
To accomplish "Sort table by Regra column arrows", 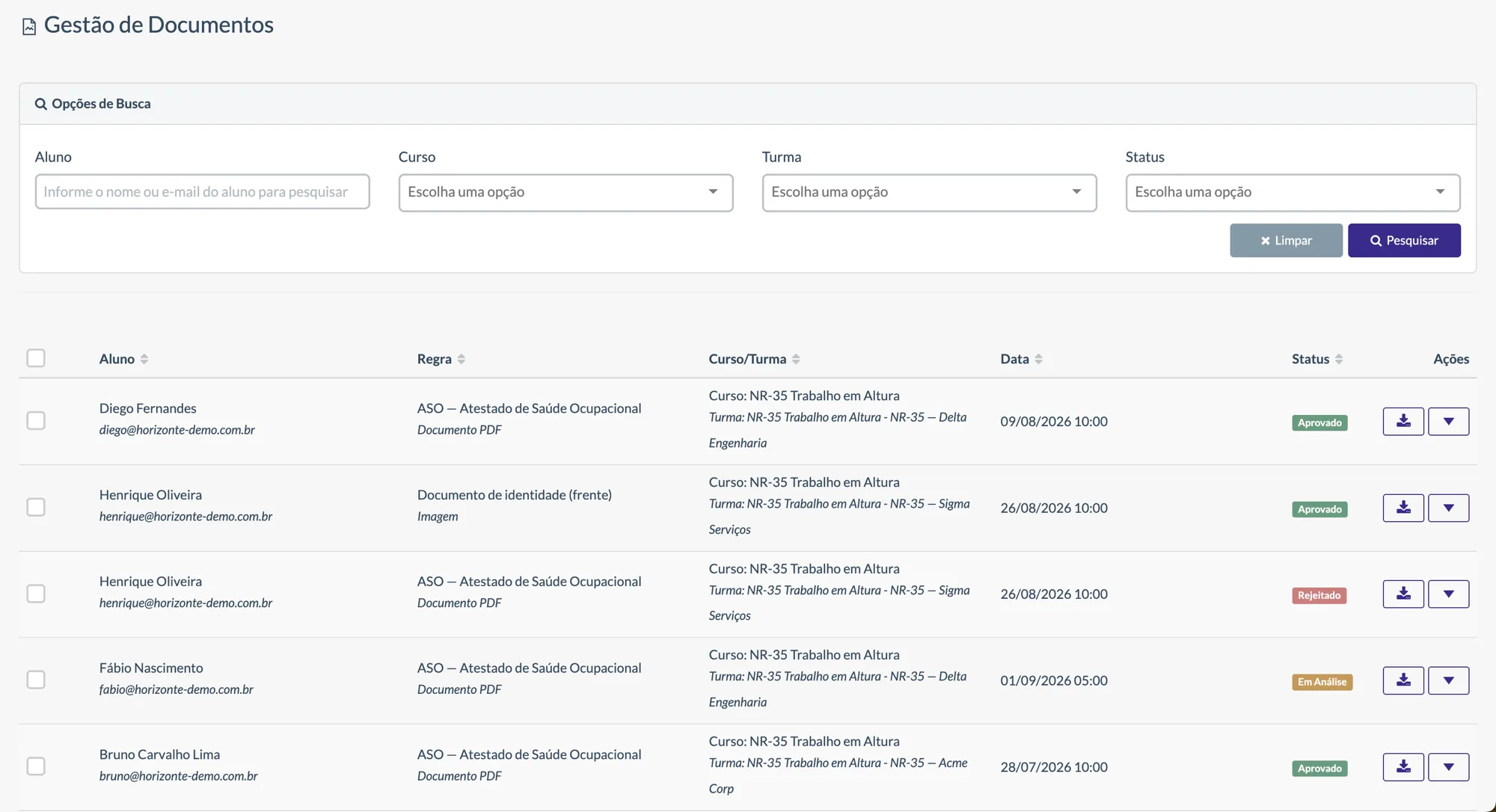I will coord(462,359).
